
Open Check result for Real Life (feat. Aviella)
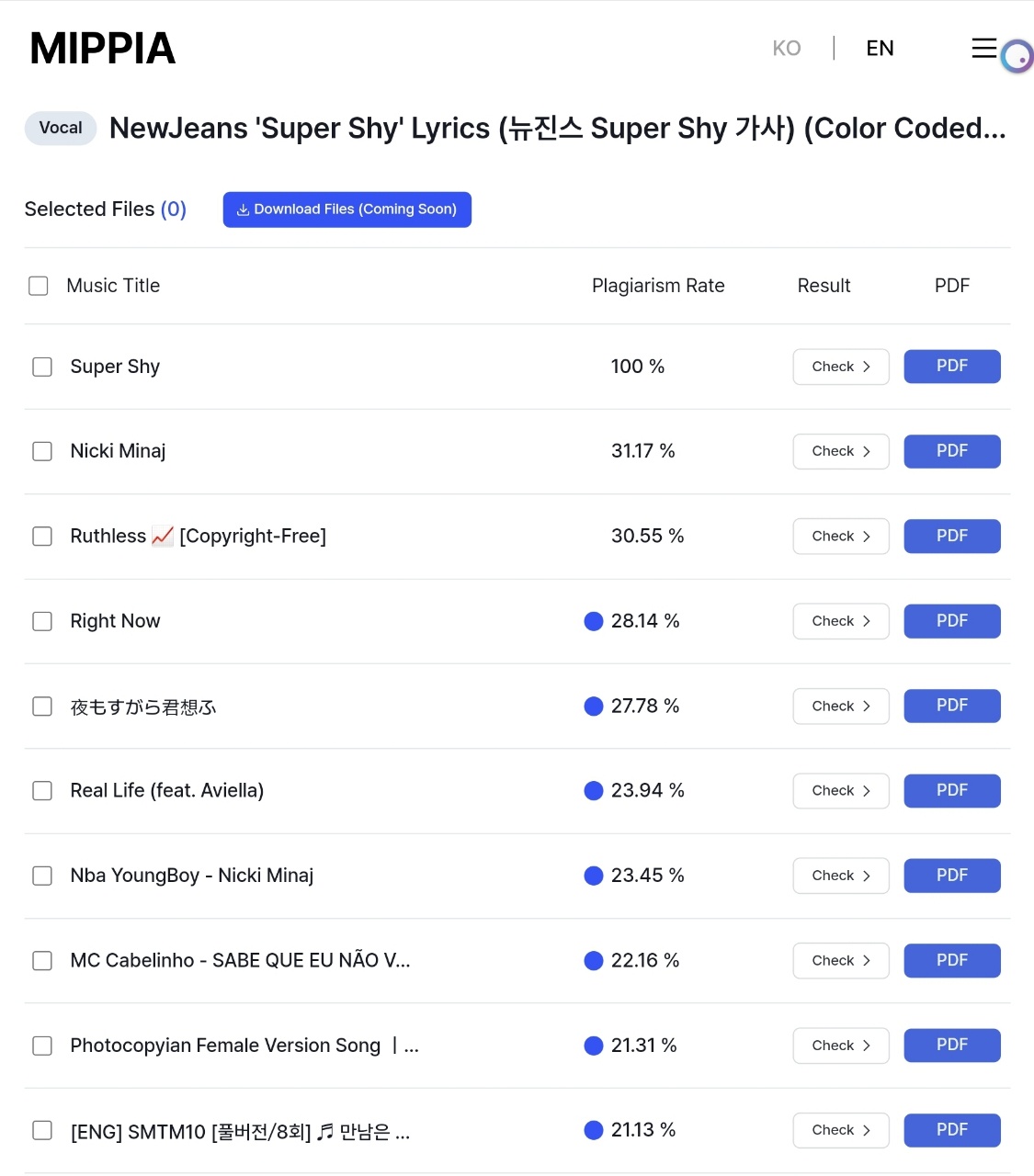pyautogui.click(x=841, y=791)
